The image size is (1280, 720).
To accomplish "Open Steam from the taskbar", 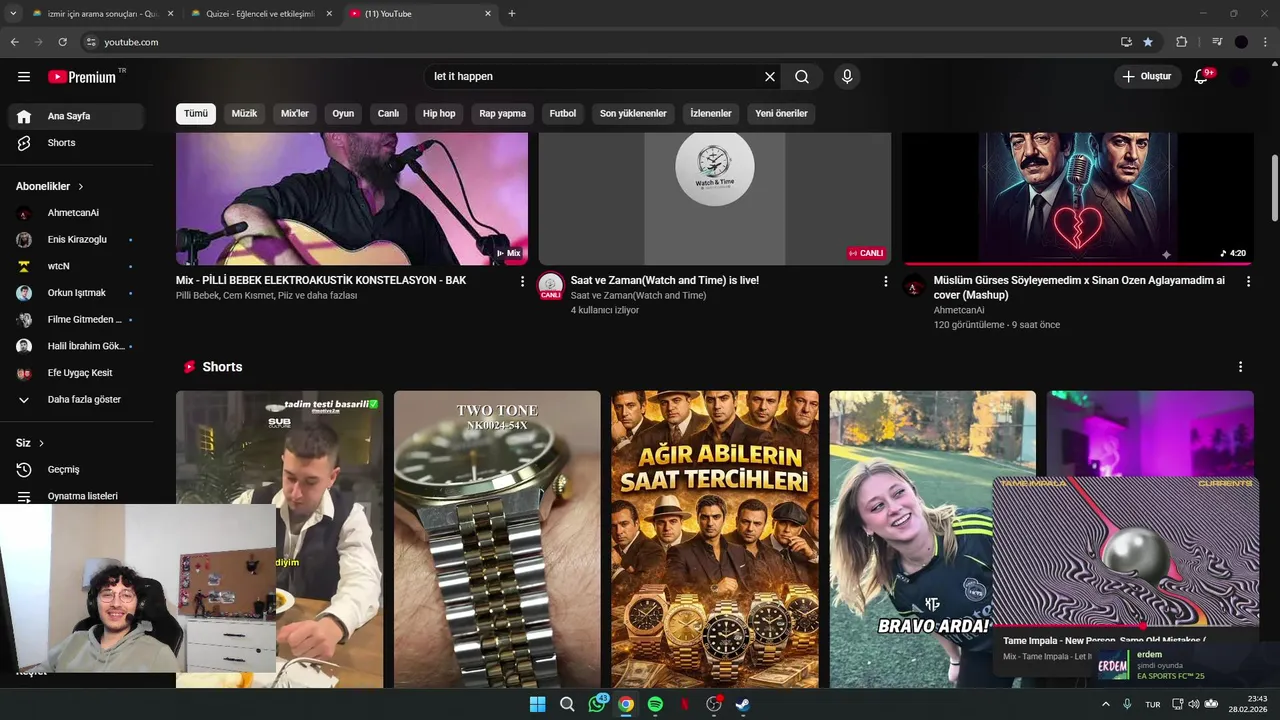I will [743, 704].
